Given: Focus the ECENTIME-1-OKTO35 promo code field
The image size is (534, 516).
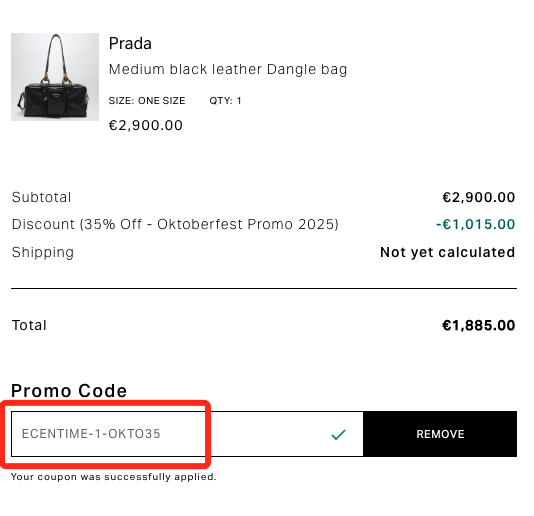Looking at the screenshot, I should tap(187, 434).
